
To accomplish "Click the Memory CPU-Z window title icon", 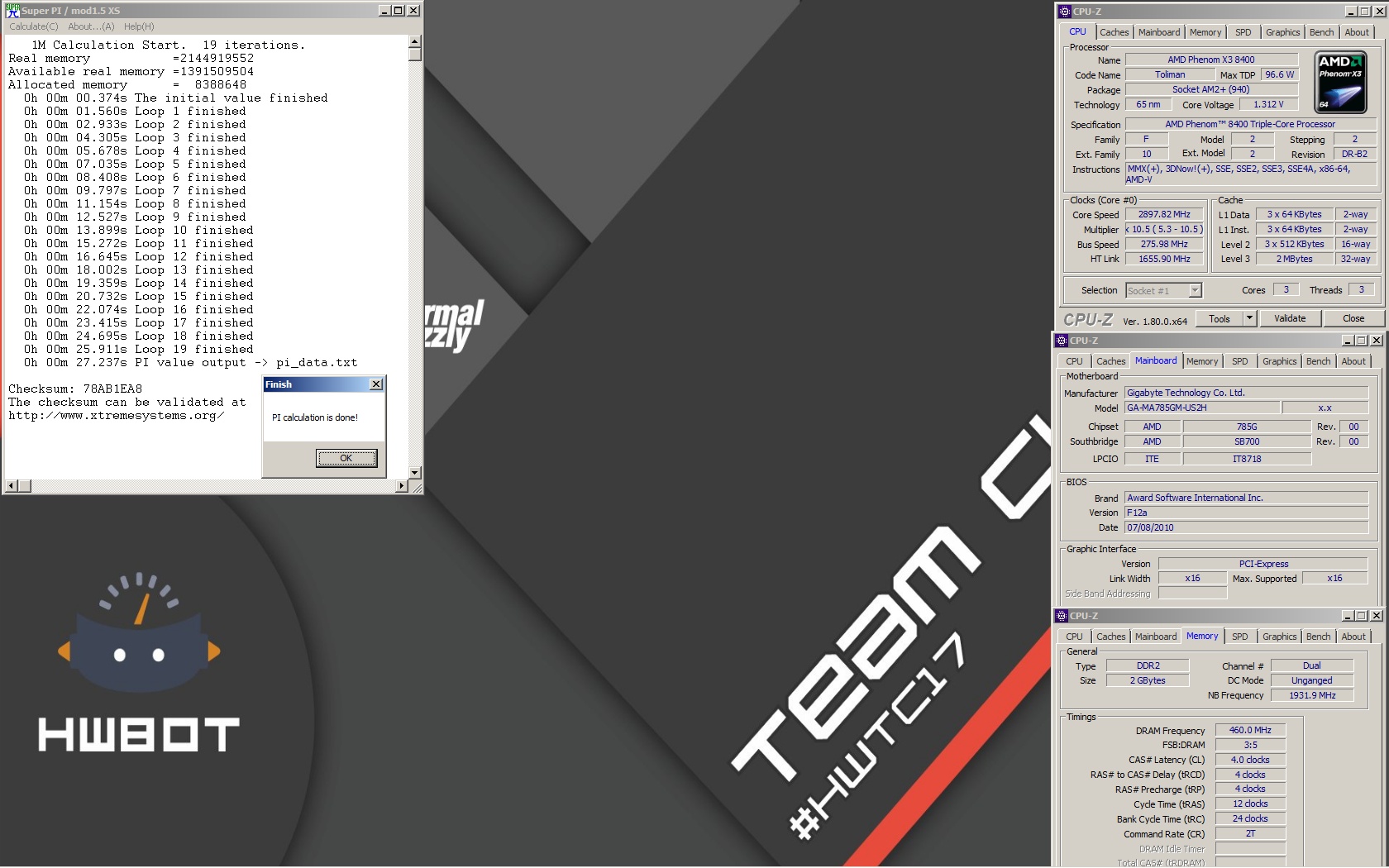I will [1062, 616].
